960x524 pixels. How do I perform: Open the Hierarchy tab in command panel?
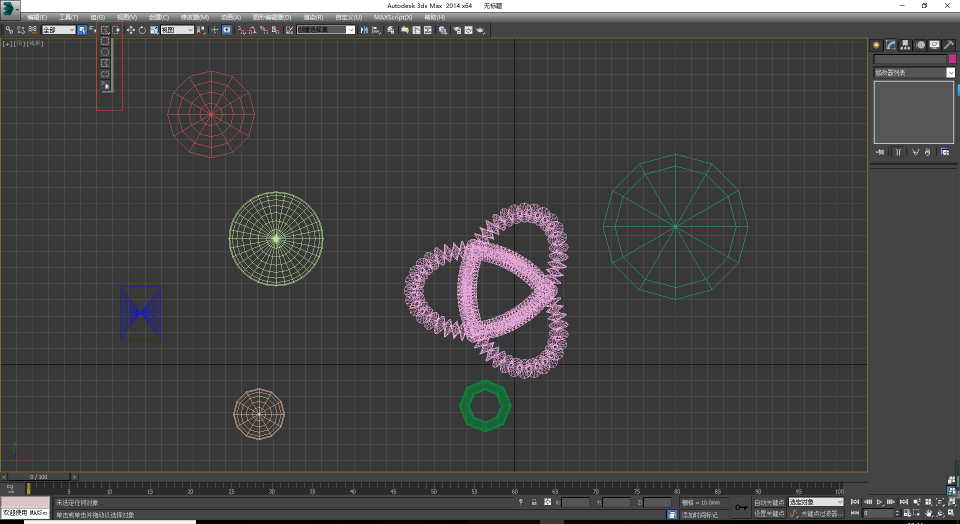point(905,45)
